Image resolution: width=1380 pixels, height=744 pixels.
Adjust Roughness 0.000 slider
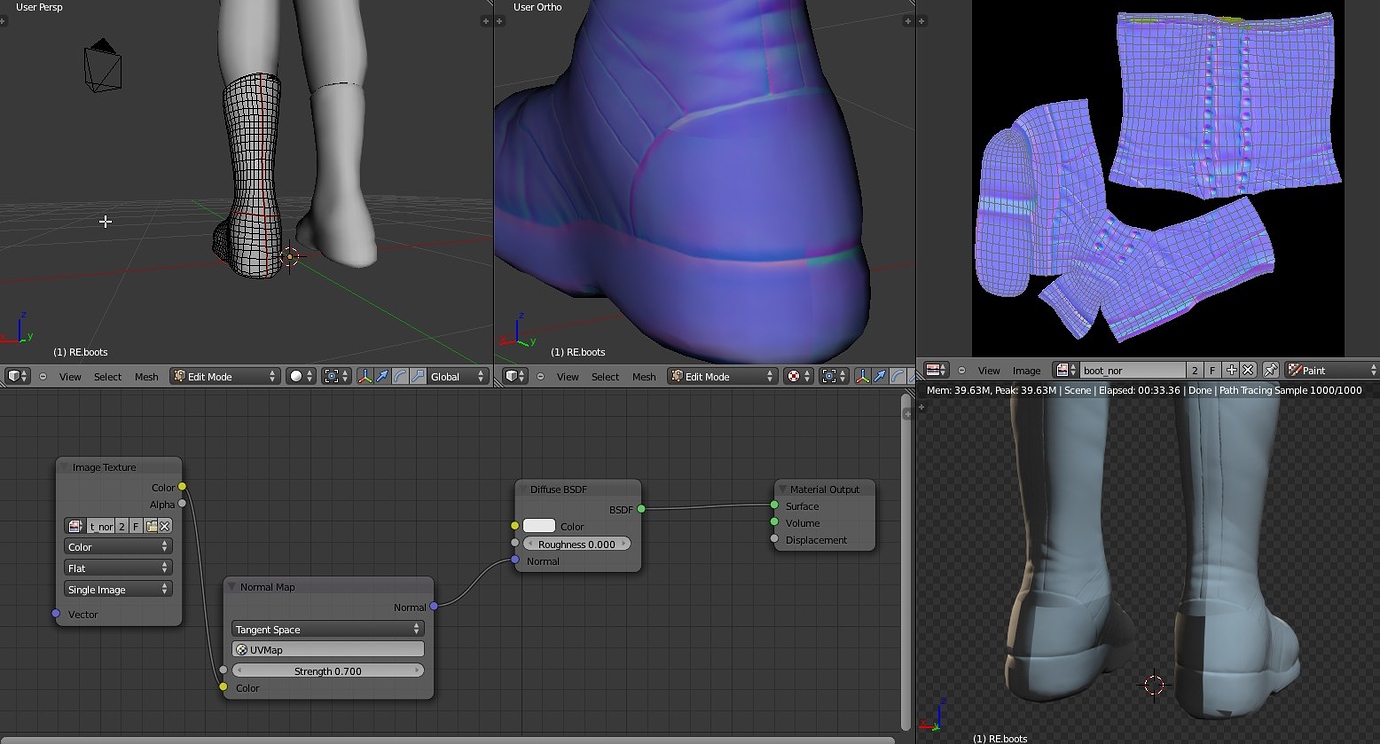tap(577, 544)
